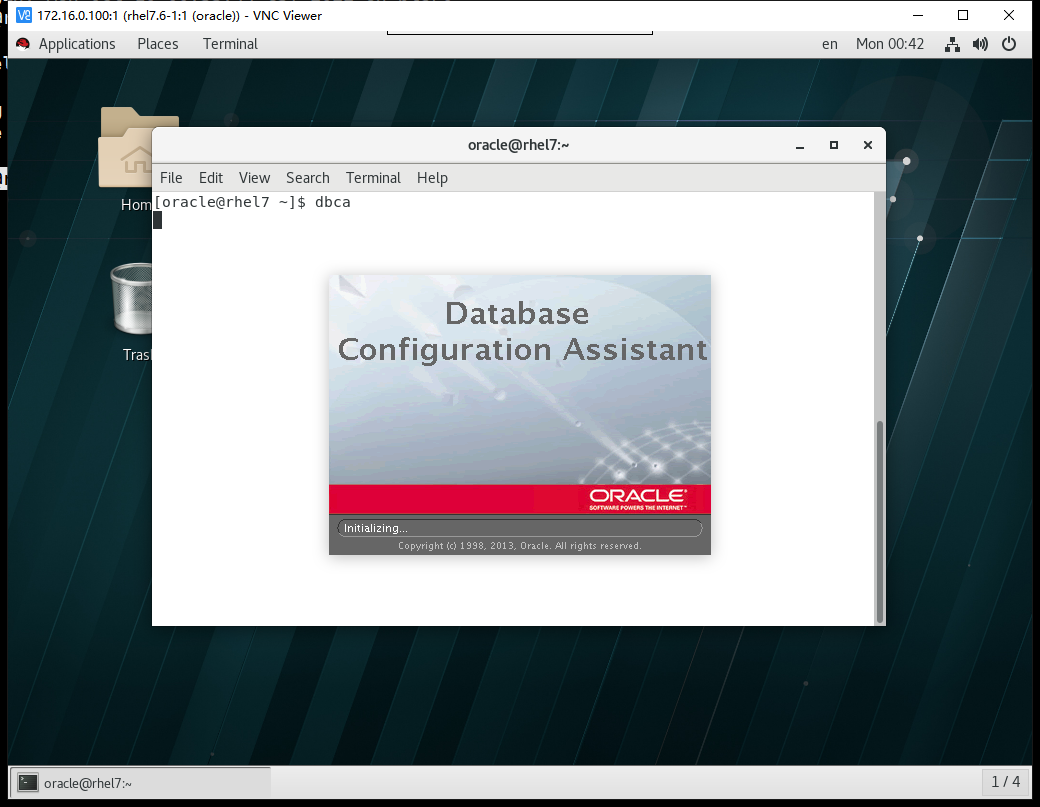The image size is (1040, 807).
Task: Click the terminal vertical scrollbar
Action: click(880, 522)
